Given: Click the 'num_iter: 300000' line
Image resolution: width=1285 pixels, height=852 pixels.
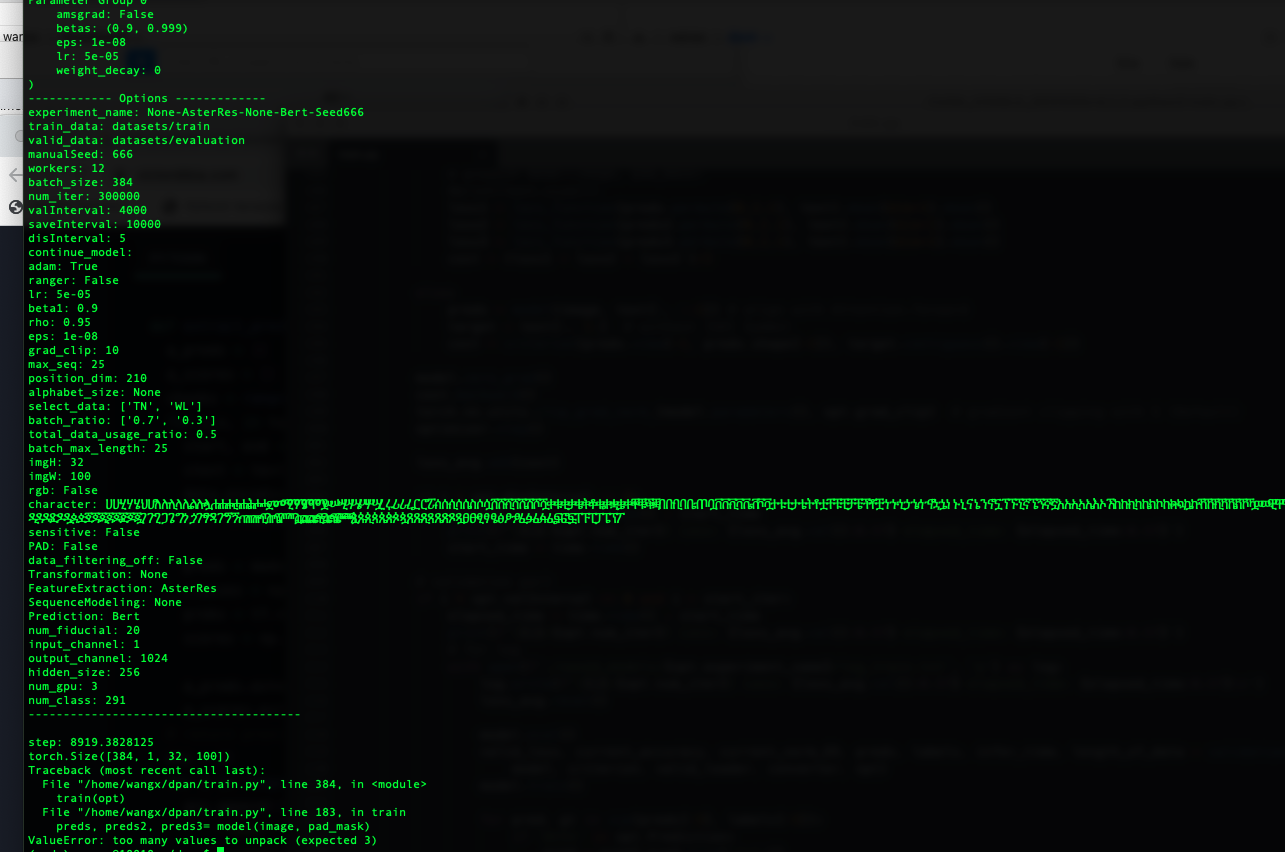Looking at the screenshot, I should 84,196.
